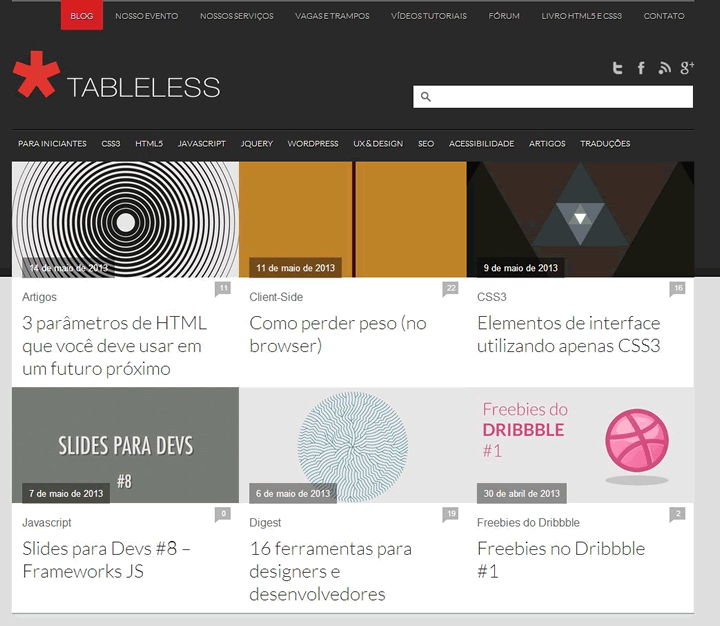The height and width of the screenshot is (626, 720).
Task: Open the WordPress category tab
Action: point(313,144)
